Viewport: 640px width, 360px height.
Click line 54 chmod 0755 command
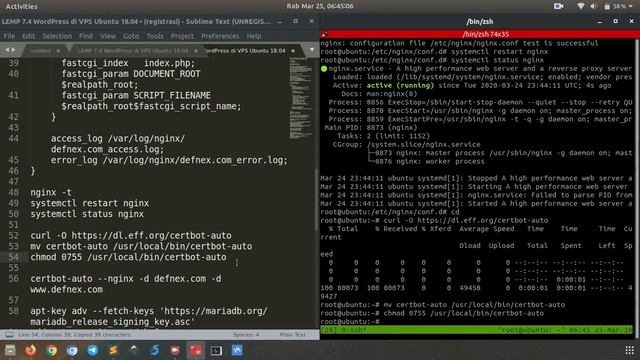[128, 257]
